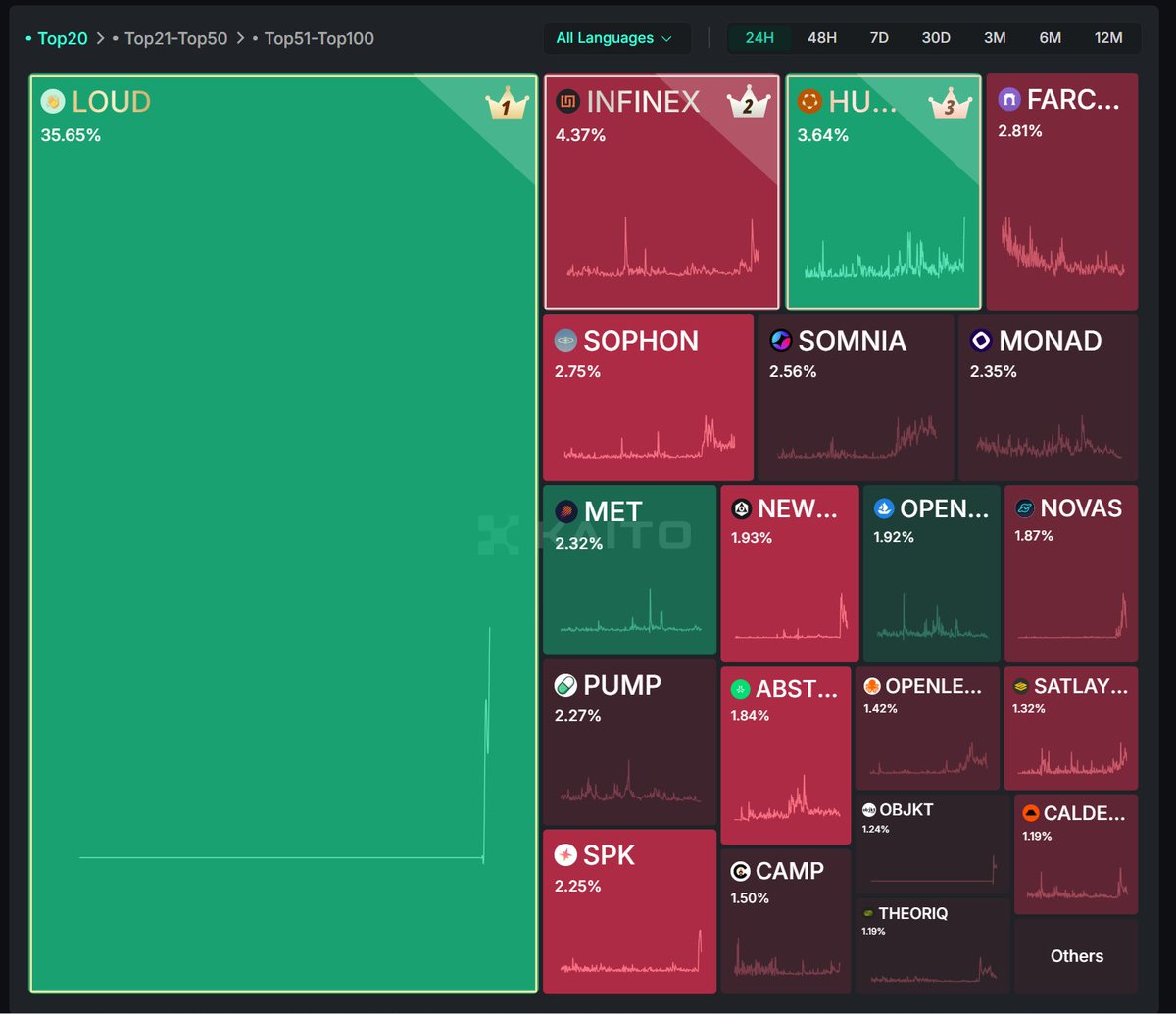This screenshot has height=1014, width=1176.
Task: Click the number 1 crown badge
Action: (506, 105)
